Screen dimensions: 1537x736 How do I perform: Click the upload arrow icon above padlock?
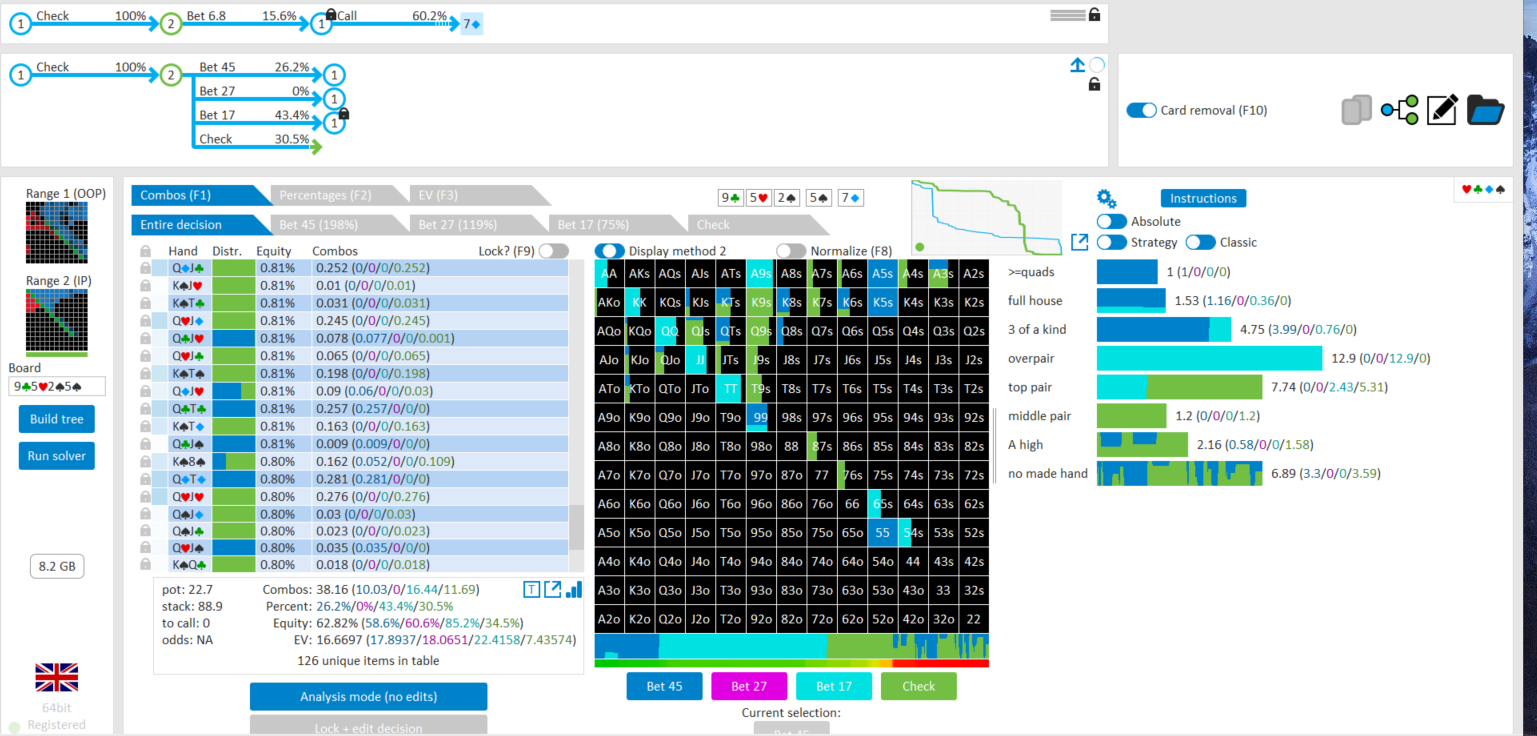point(1077,65)
